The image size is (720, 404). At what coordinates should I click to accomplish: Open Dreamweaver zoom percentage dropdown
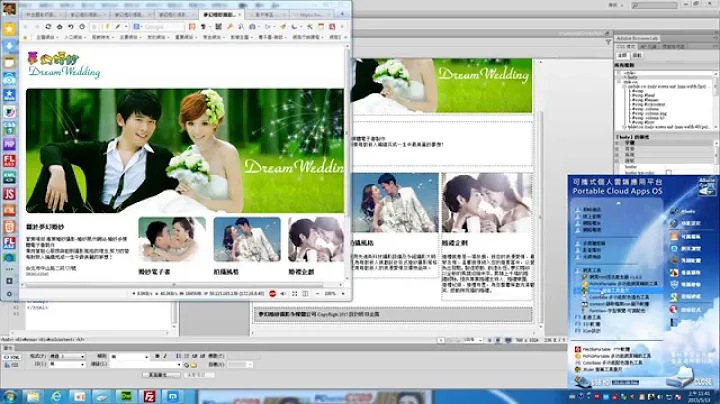tap(472, 340)
